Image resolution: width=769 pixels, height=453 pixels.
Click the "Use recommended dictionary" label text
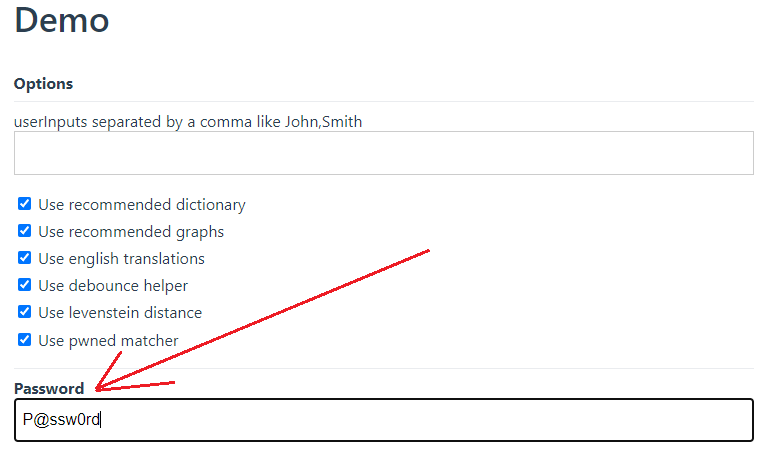pos(141,205)
